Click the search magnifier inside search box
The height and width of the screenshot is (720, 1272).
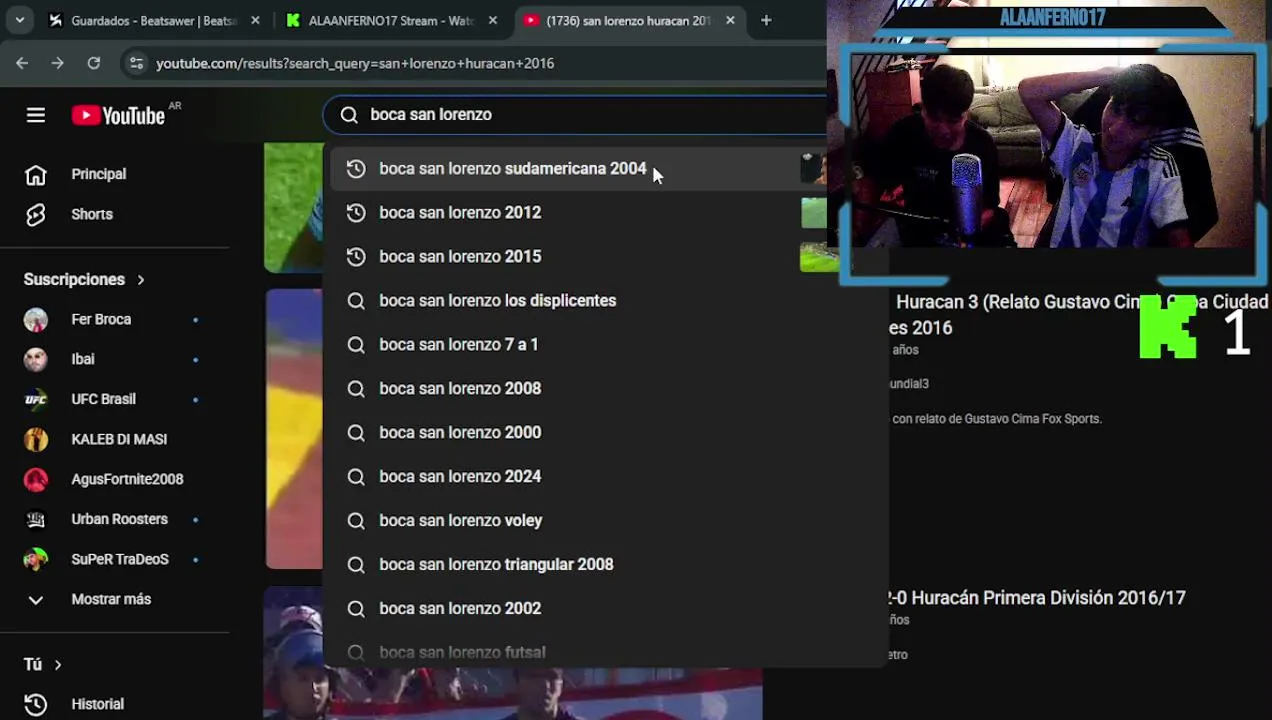pos(349,115)
